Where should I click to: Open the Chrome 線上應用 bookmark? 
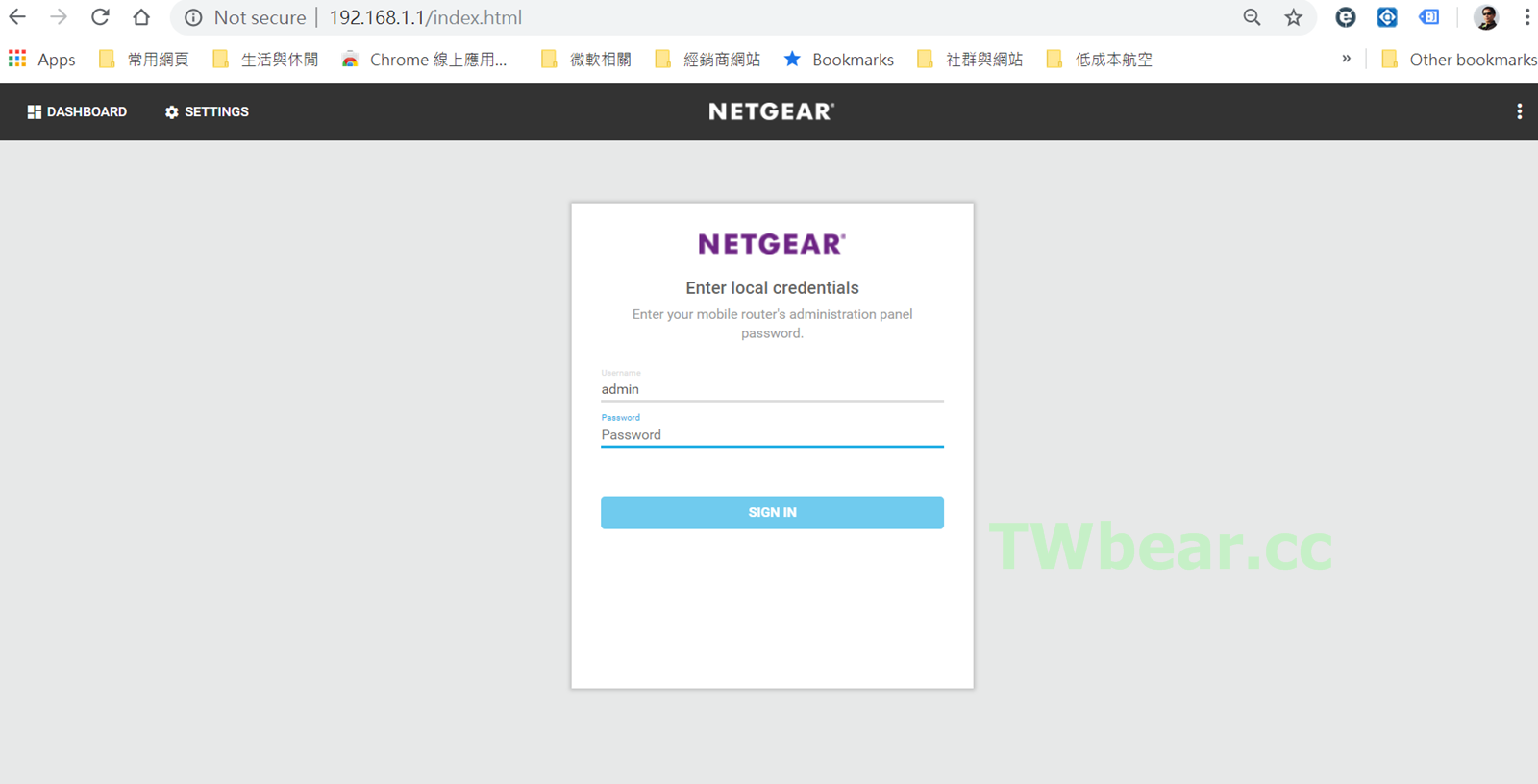pyautogui.click(x=424, y=60)
